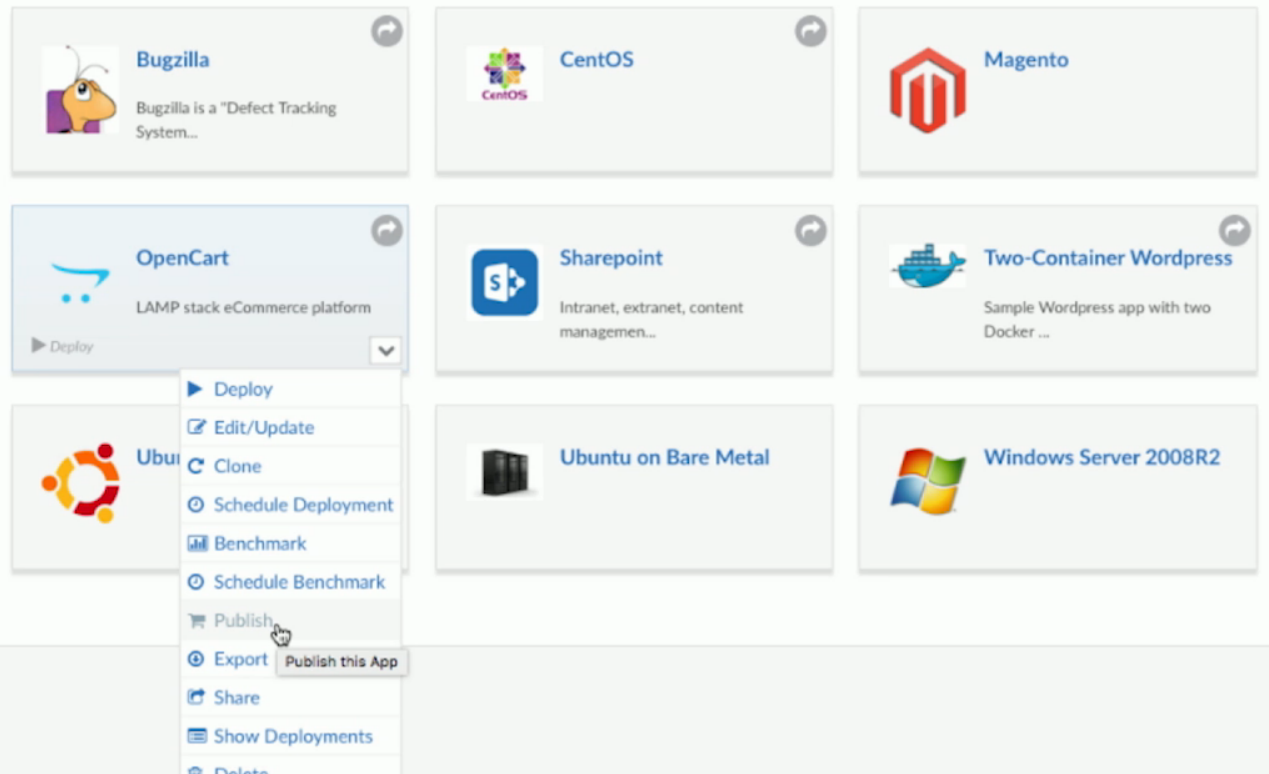1269x774 pixels.
Task: Select Deploy from the dropdown menu
Action: pyautogui.click(x=243, y=389)
